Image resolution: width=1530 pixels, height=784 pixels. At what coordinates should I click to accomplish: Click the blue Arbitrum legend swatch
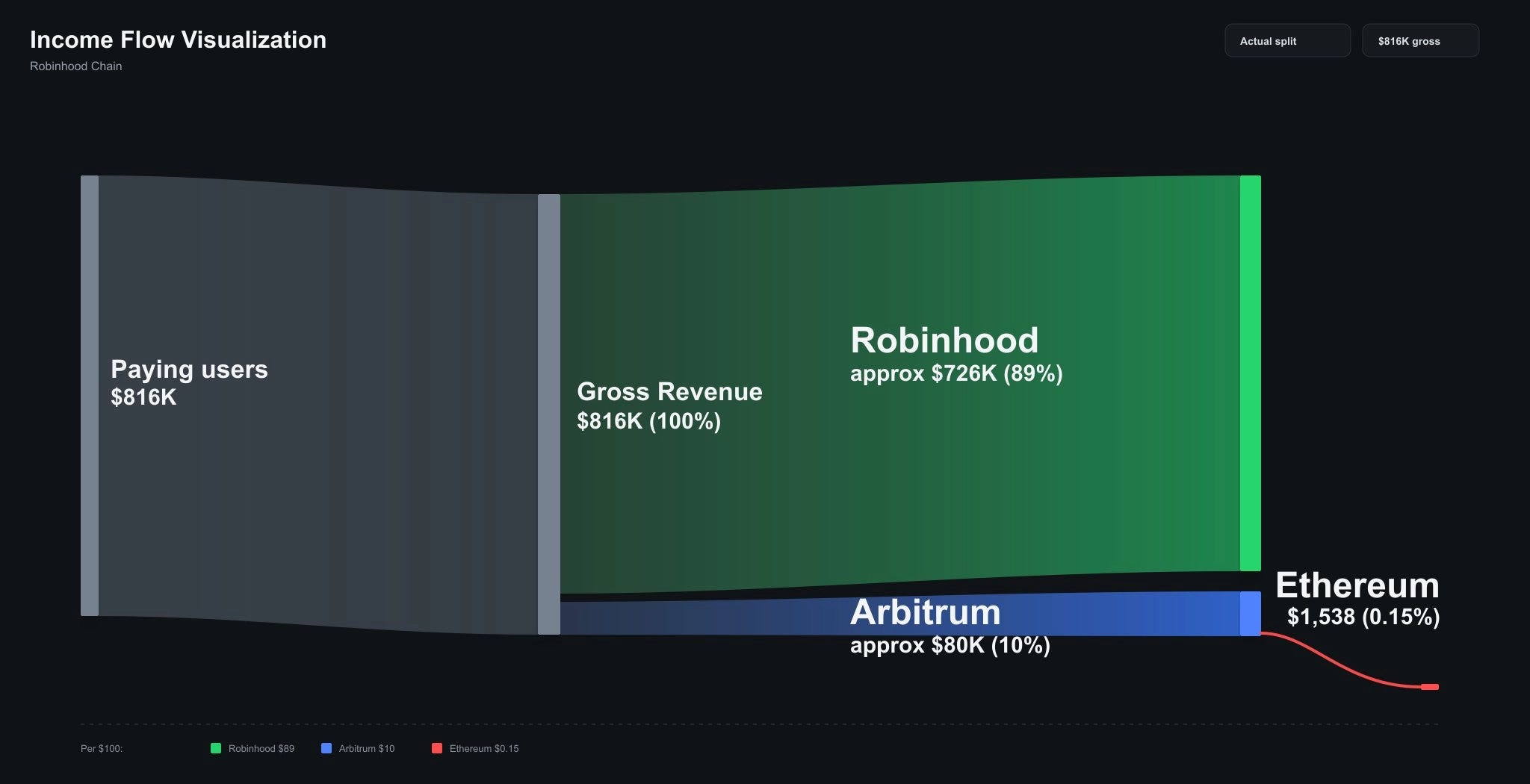click(326, 748)
